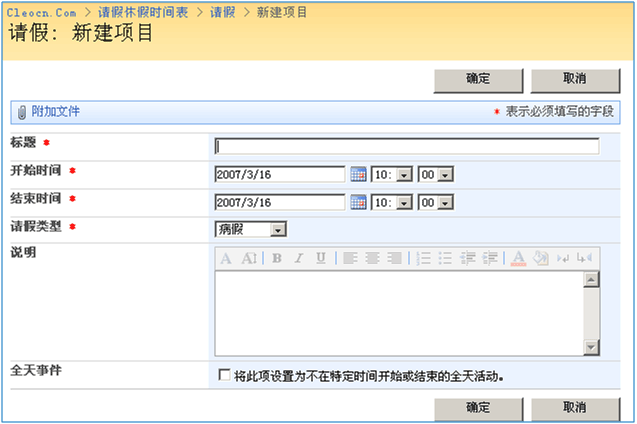This screenshot has width=637, height=424.
Task: Open calendar picker for 结束时间
Action: pos(358,202)
